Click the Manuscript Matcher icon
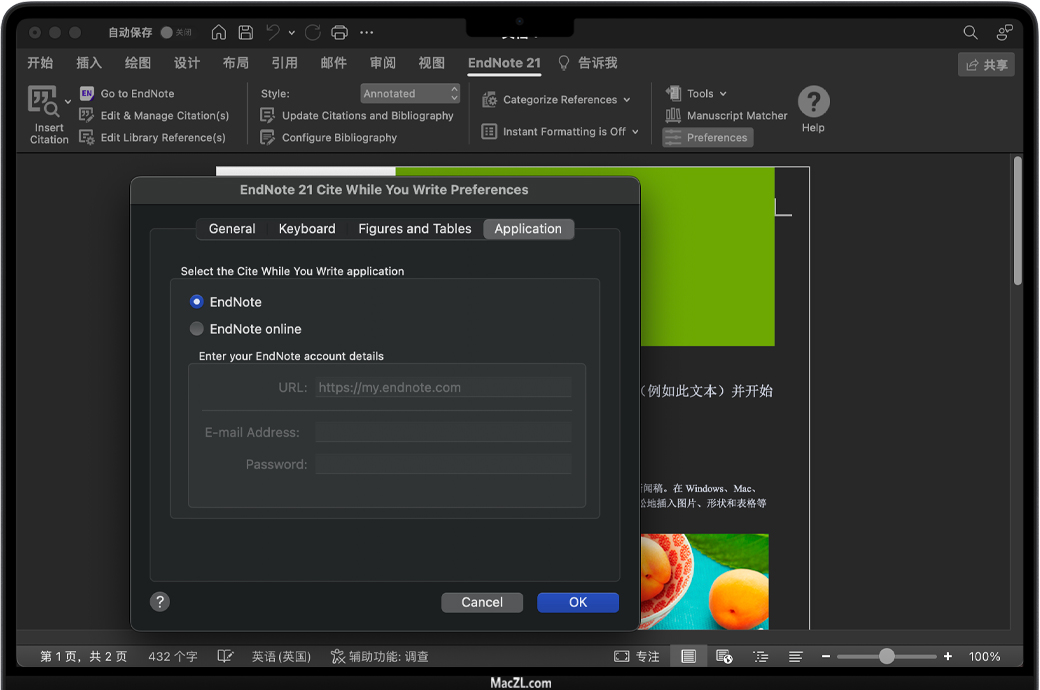The image size is (1040, 690). (x=673, y=115)
